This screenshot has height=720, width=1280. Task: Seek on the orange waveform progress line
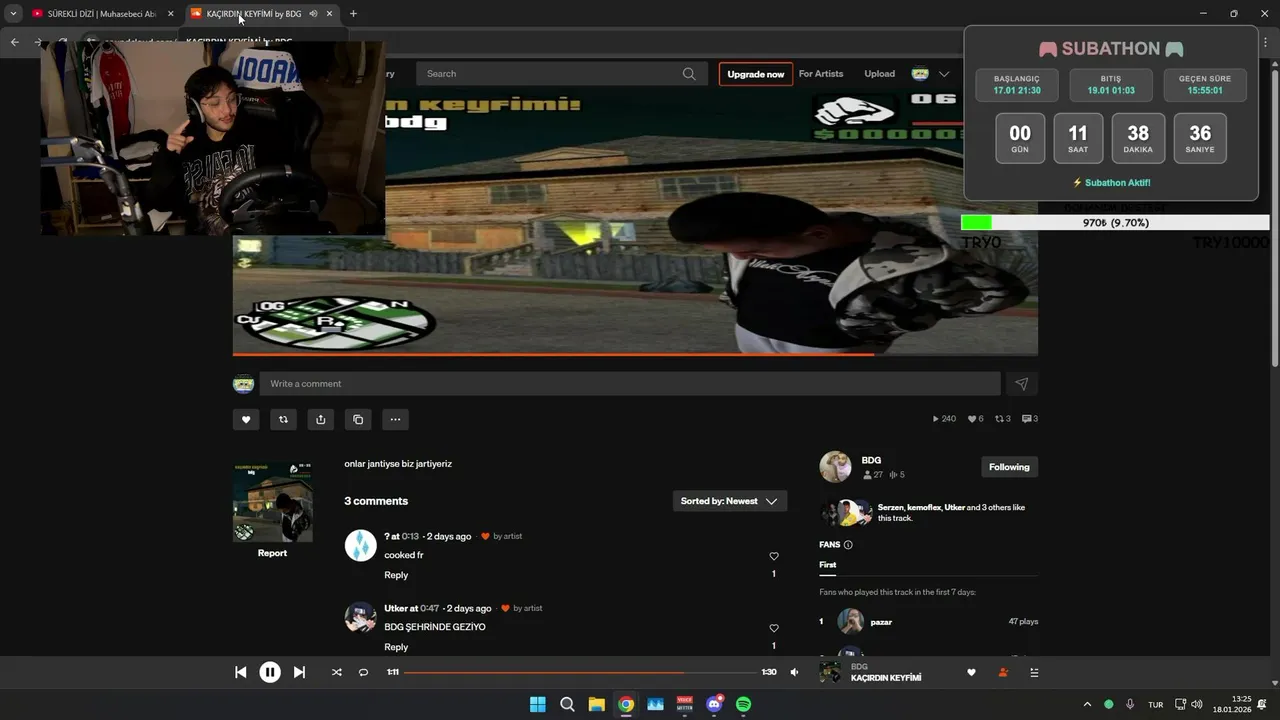[x=635, y=354]
